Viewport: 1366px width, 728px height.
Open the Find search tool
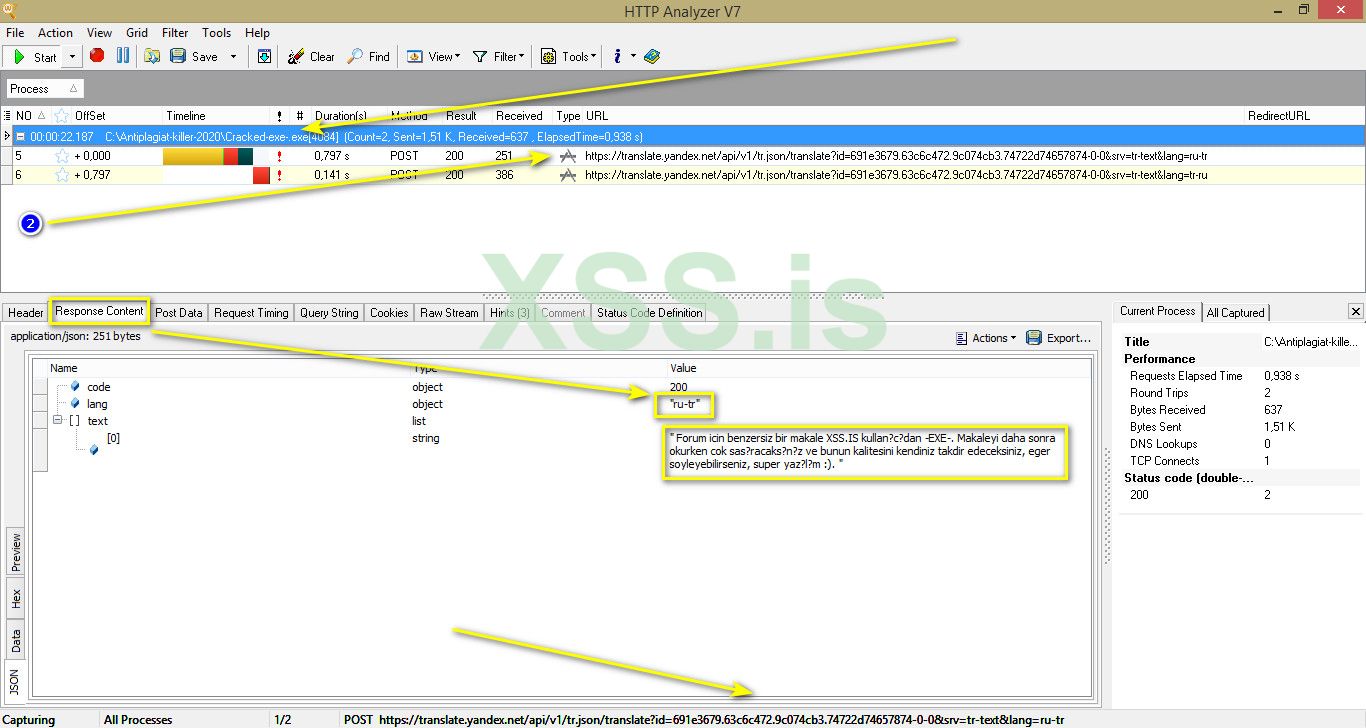coord(368,57)
